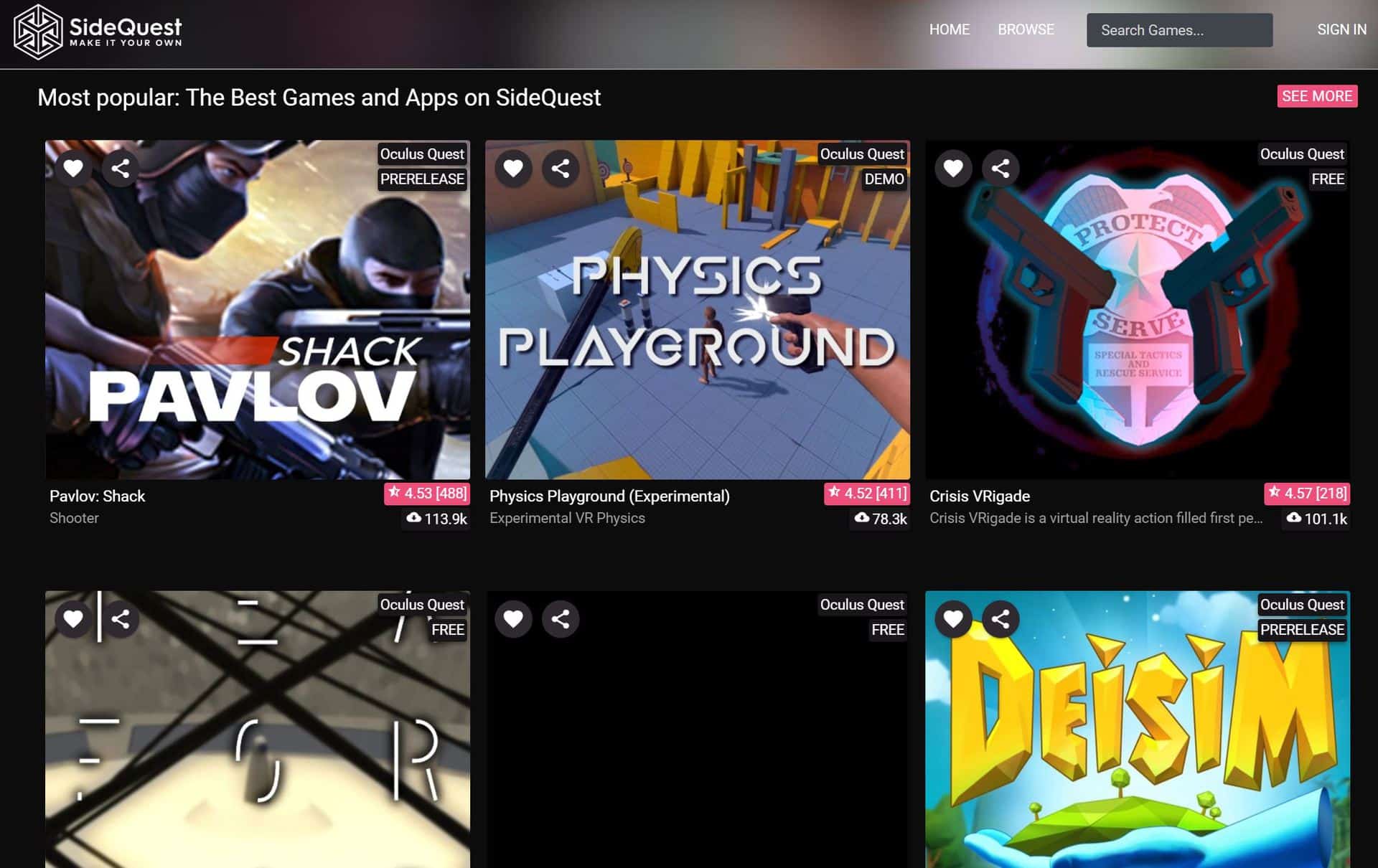
Task: Click the DEMO tag on Physics Playground
Action: 884,179
